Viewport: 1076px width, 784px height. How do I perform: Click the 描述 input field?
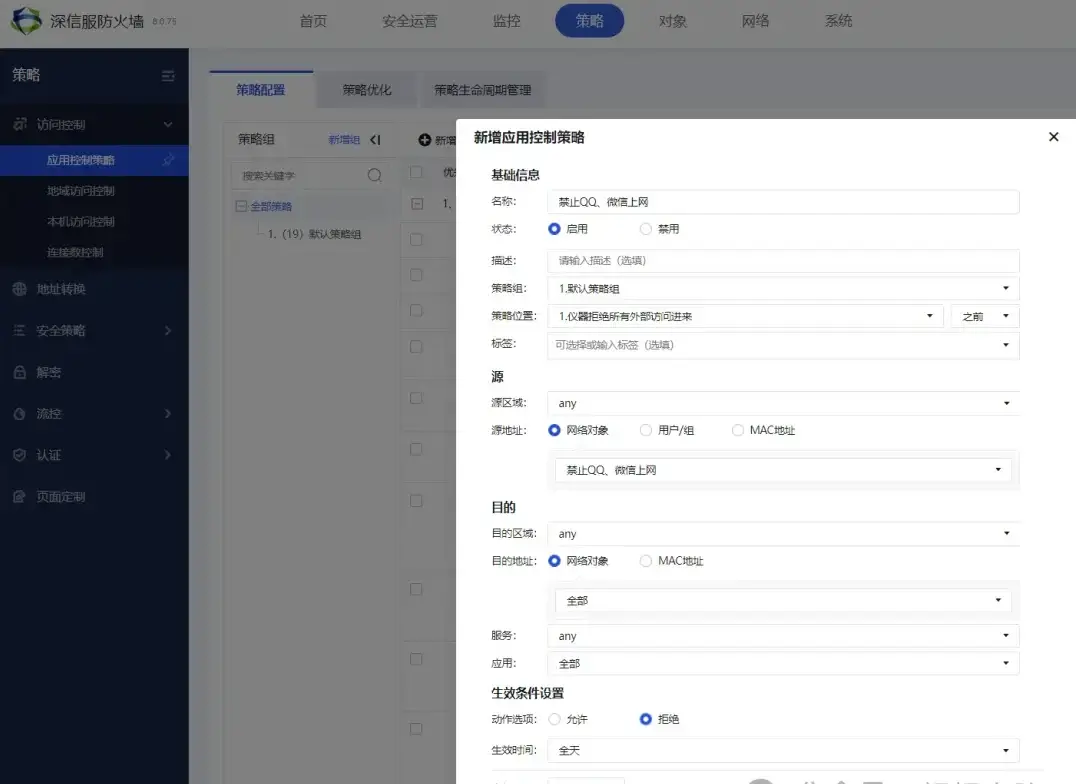[x=783, y=260]
